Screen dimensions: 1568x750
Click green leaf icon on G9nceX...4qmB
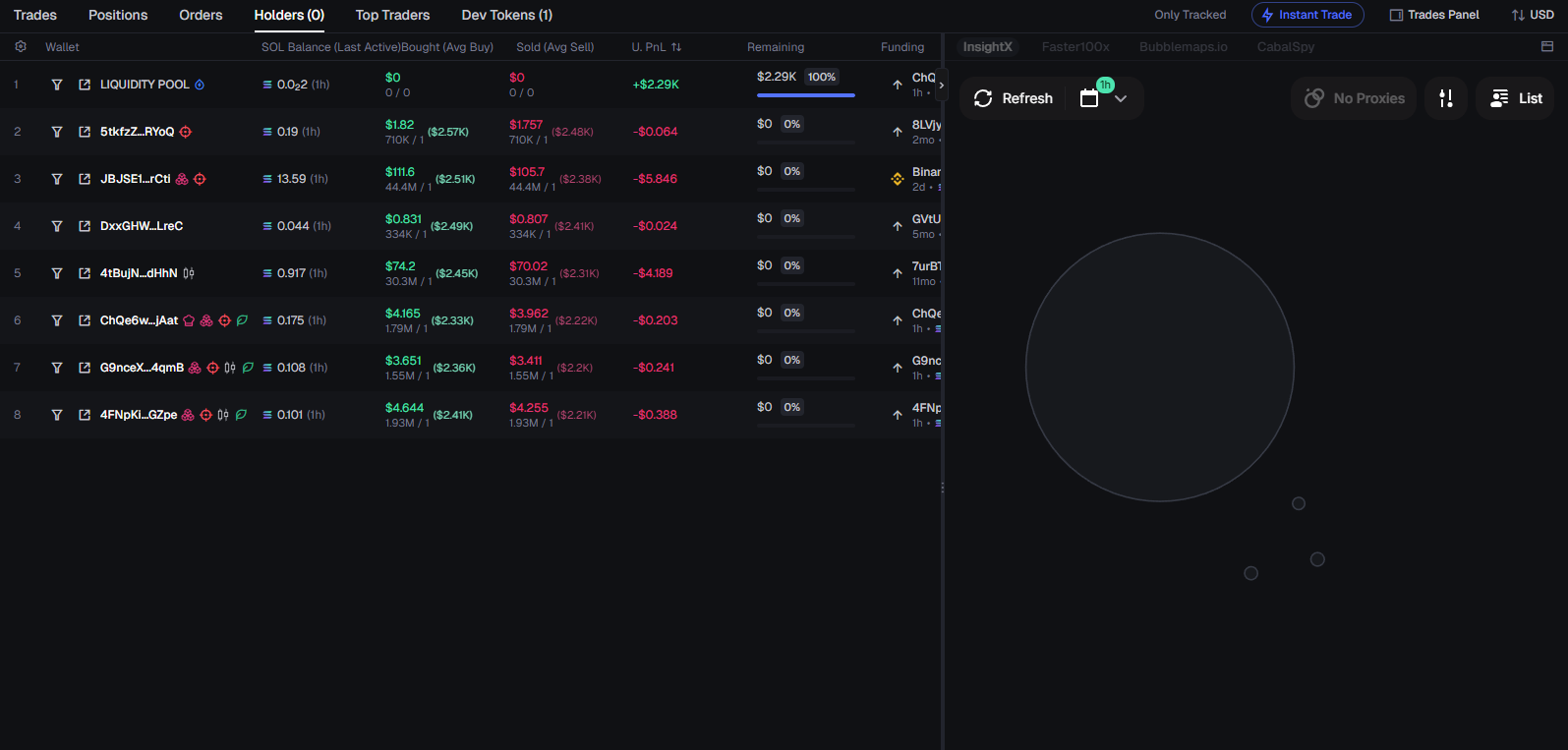(x=248, y=368)
